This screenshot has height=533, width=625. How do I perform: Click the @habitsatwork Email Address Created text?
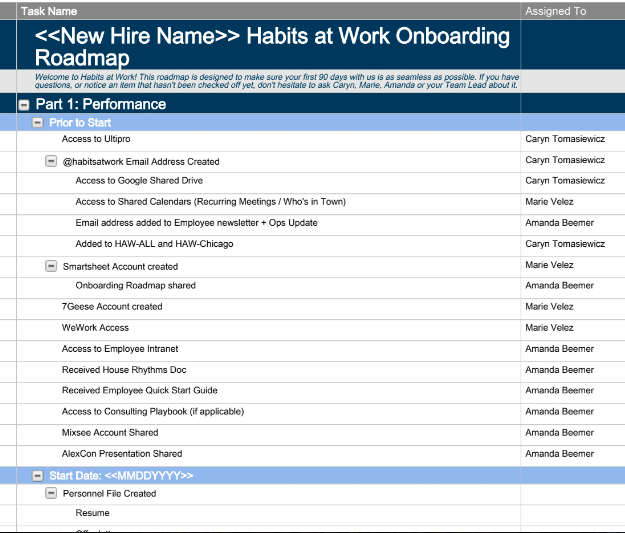141,162
